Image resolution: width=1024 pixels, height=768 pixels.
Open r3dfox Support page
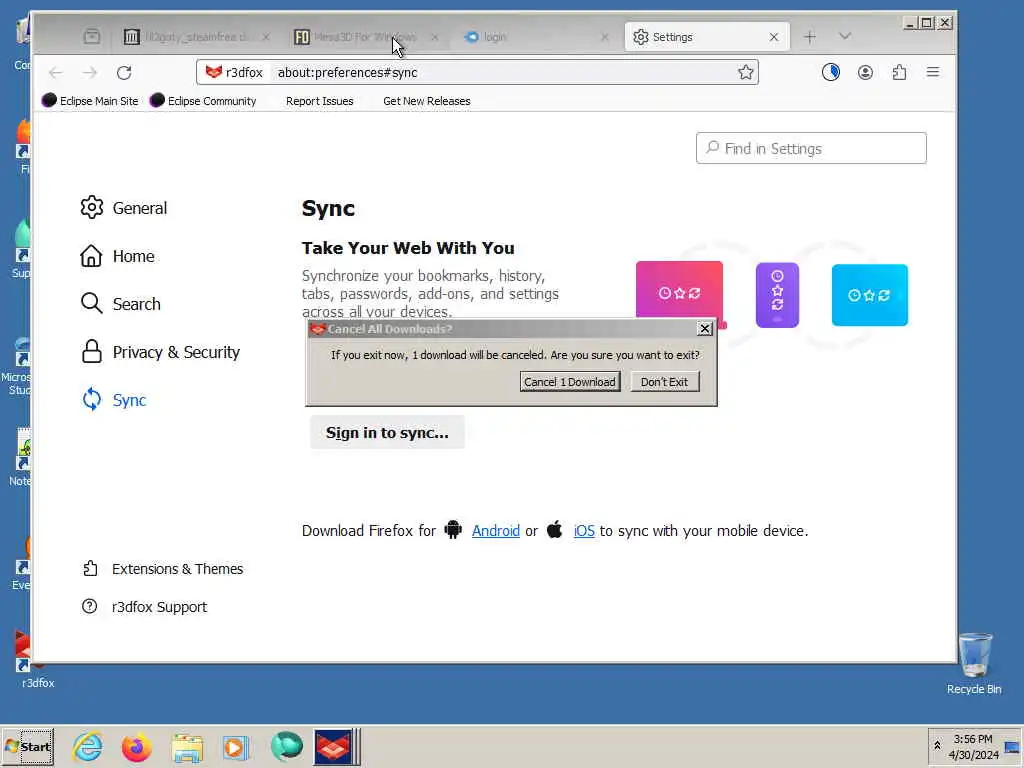coord(144,607)
